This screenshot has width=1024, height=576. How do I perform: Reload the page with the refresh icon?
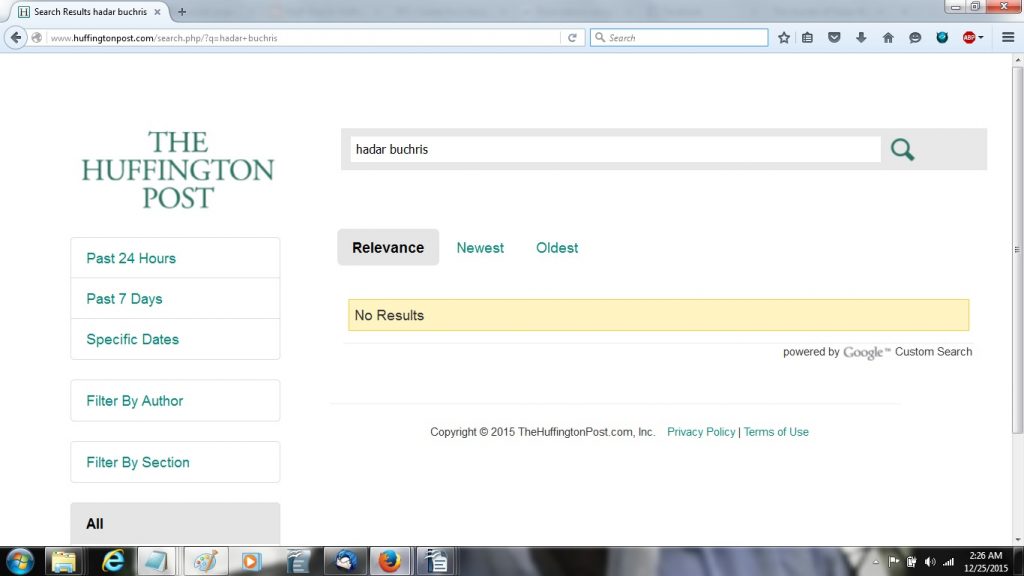572,38
